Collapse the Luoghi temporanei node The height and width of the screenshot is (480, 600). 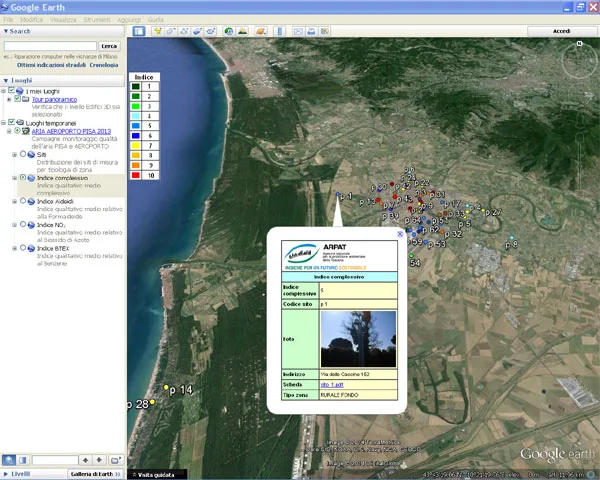point(3,122)
